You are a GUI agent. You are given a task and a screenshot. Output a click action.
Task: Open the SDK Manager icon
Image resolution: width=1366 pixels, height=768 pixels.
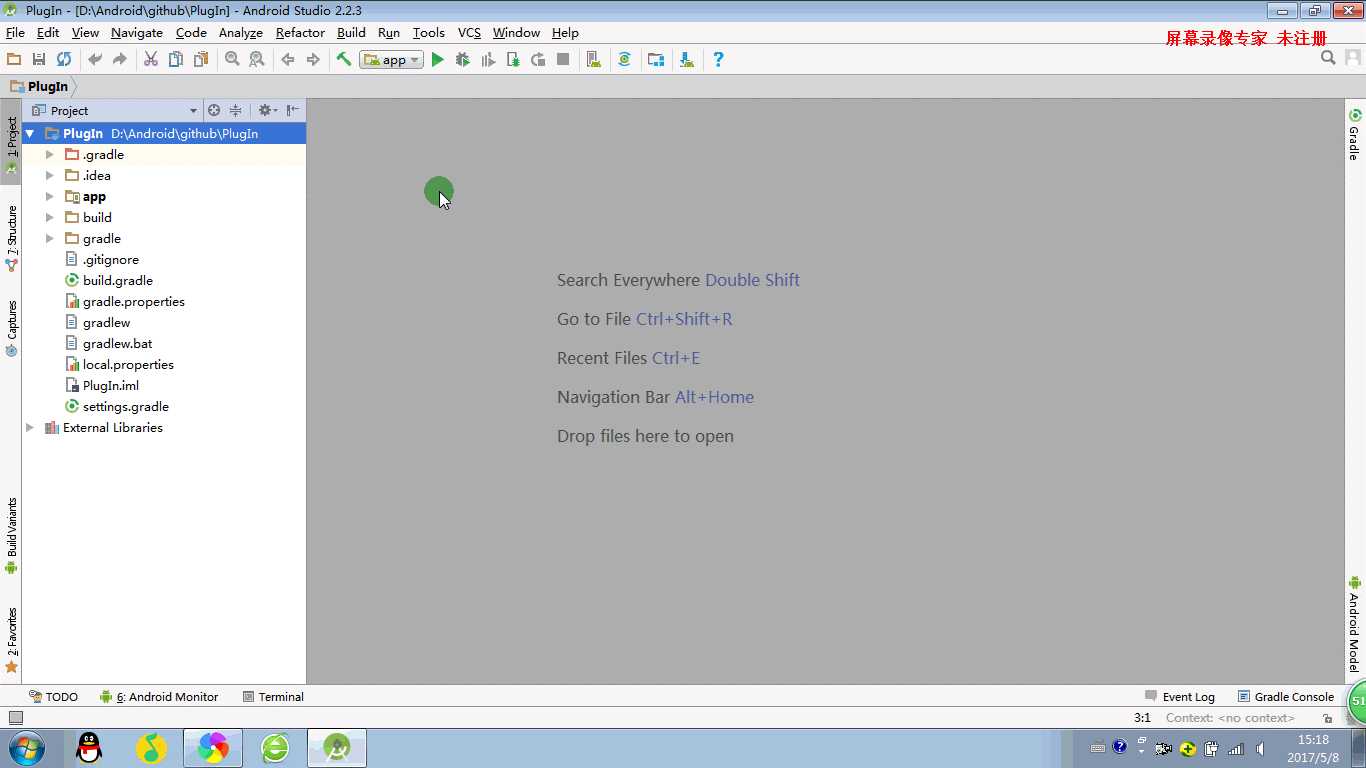pyautogui.click(x=687, y=59)
